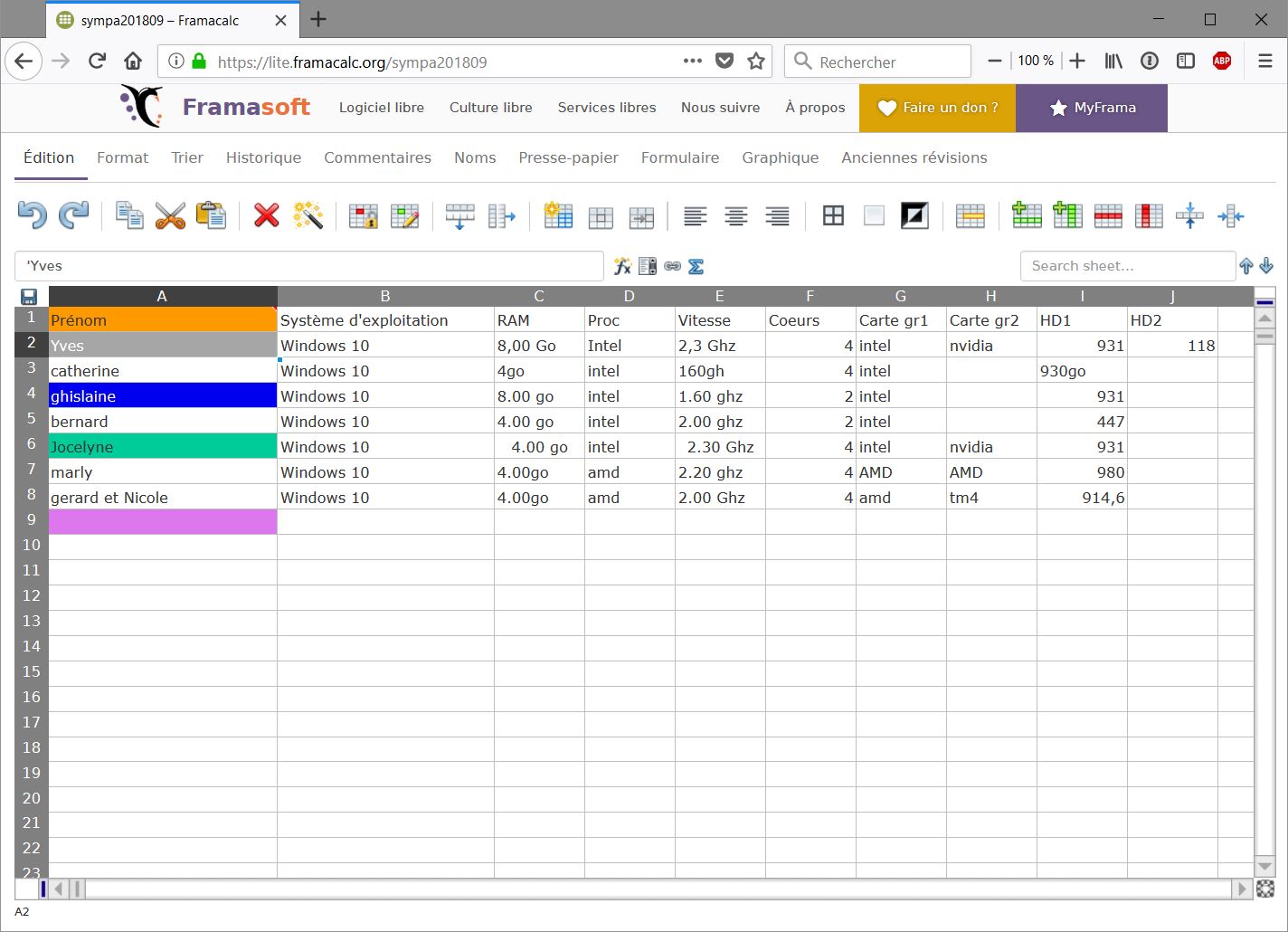Image resolution: width=1288 pixels, height=932 pixels.
Task: Go to the Commentaires tab
Action: (x=377, y=157)
